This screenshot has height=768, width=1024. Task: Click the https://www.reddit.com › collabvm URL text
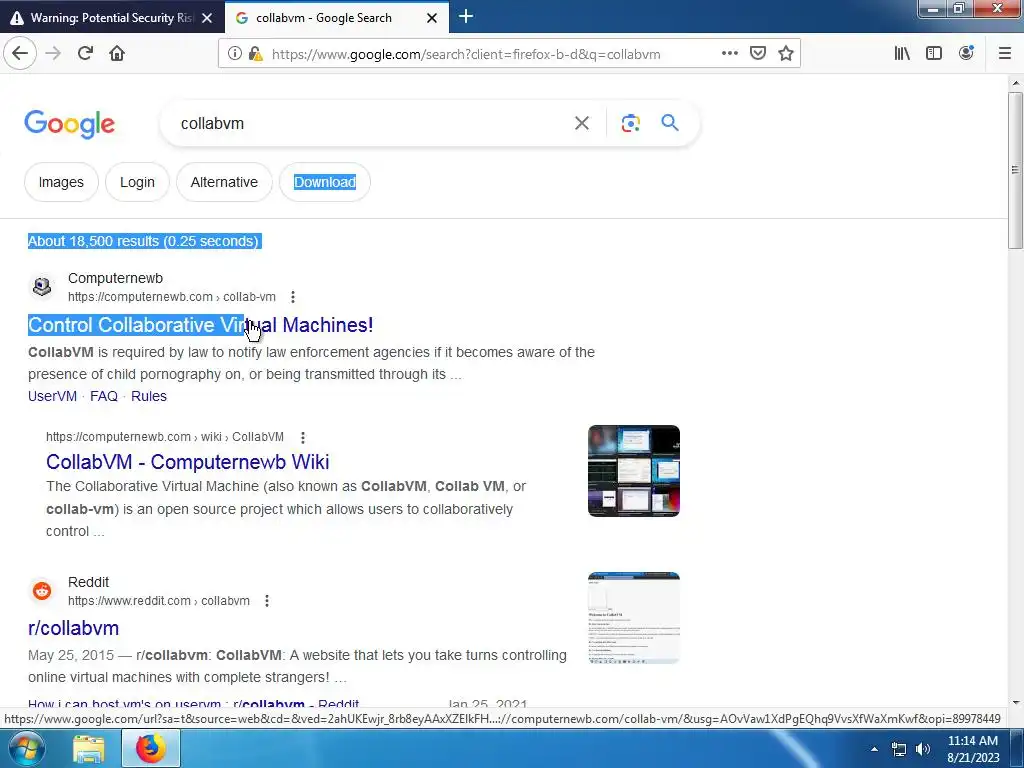click(x=159, y=601)
